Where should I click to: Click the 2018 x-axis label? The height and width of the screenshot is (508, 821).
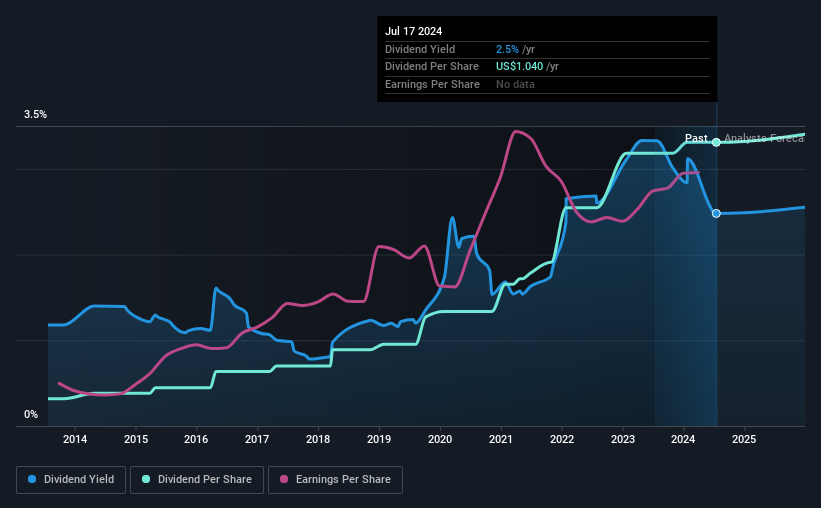coord(318,439)
